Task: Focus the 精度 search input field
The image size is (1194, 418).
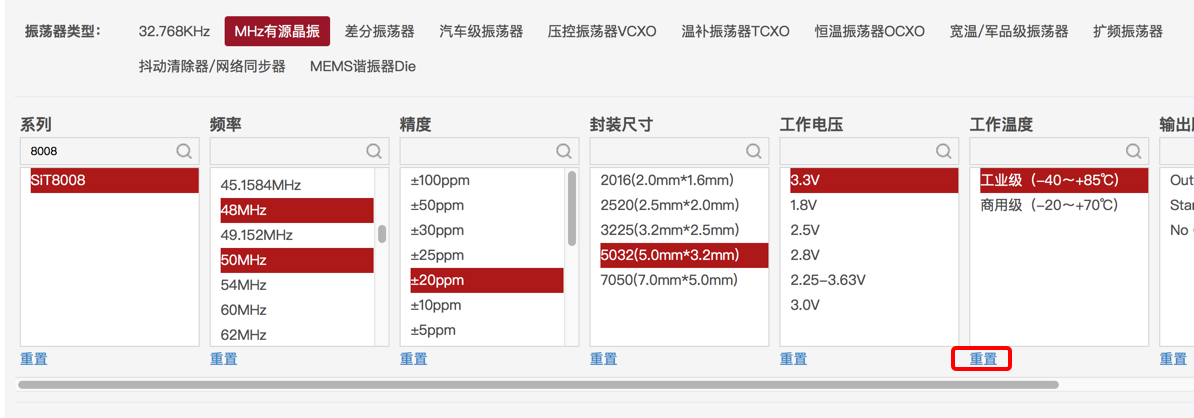Action: coord(490,151)
